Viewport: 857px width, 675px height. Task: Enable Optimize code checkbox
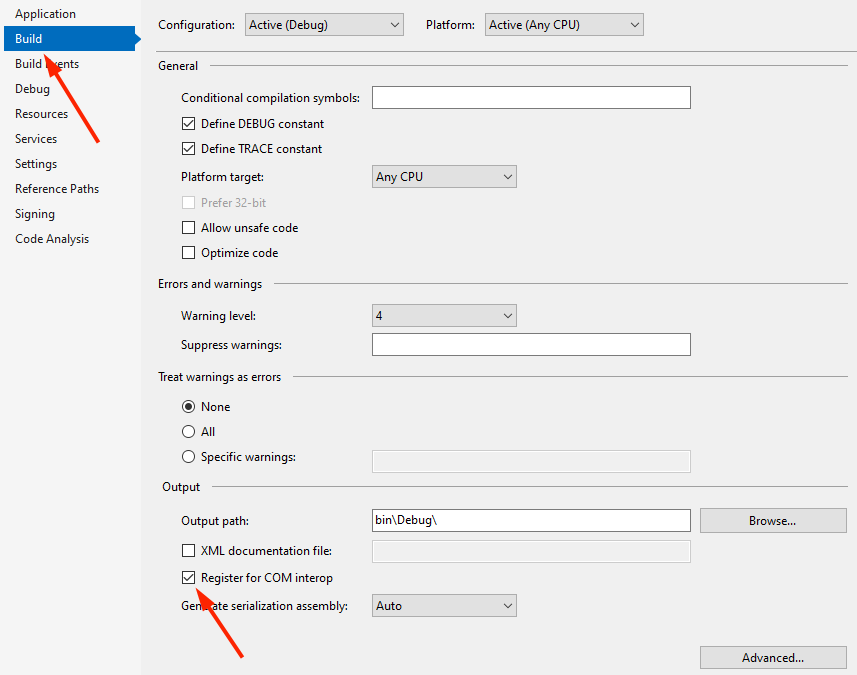[188, 253]
